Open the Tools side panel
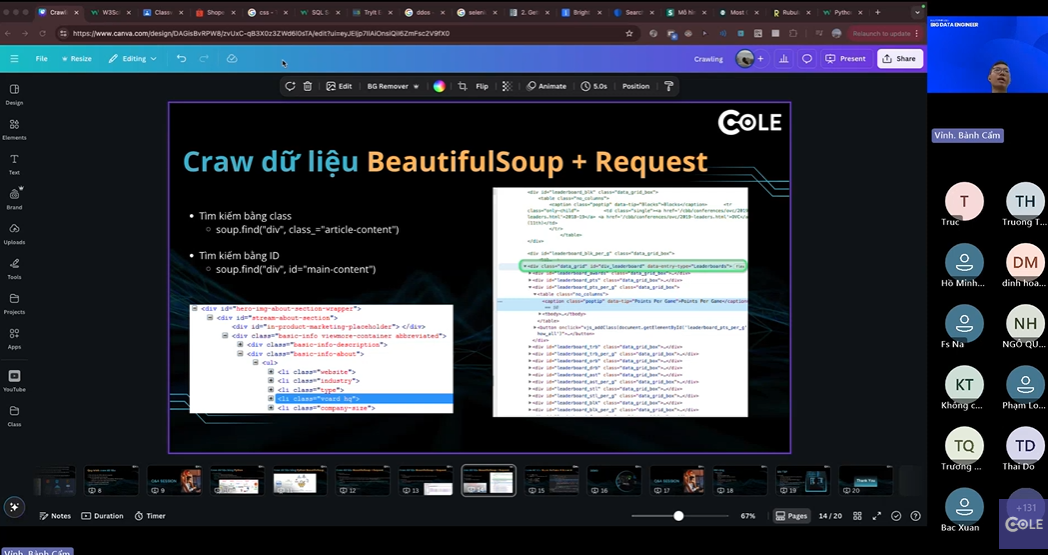 click(x=14, y=269)
